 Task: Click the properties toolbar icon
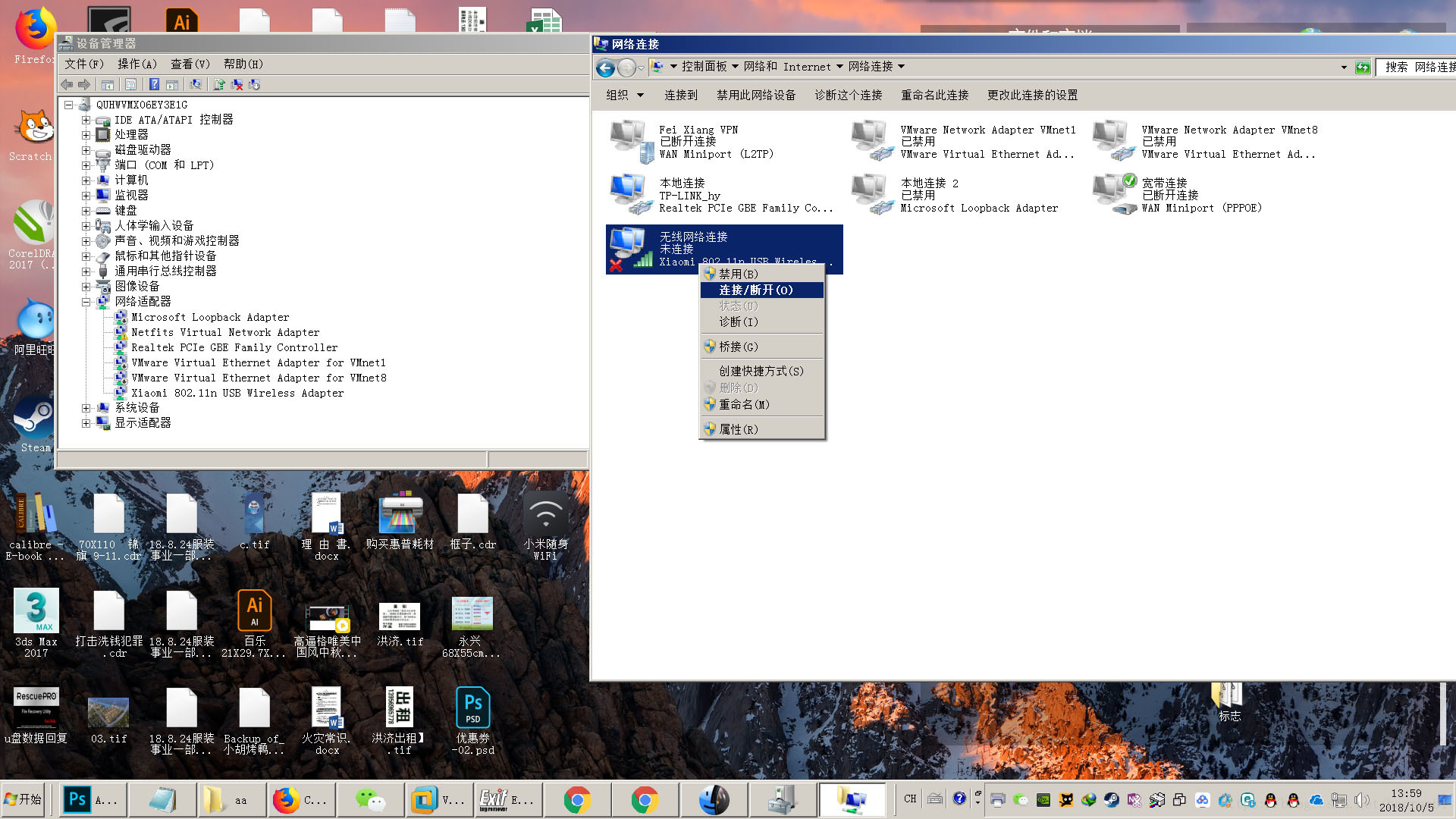(130, 84)
